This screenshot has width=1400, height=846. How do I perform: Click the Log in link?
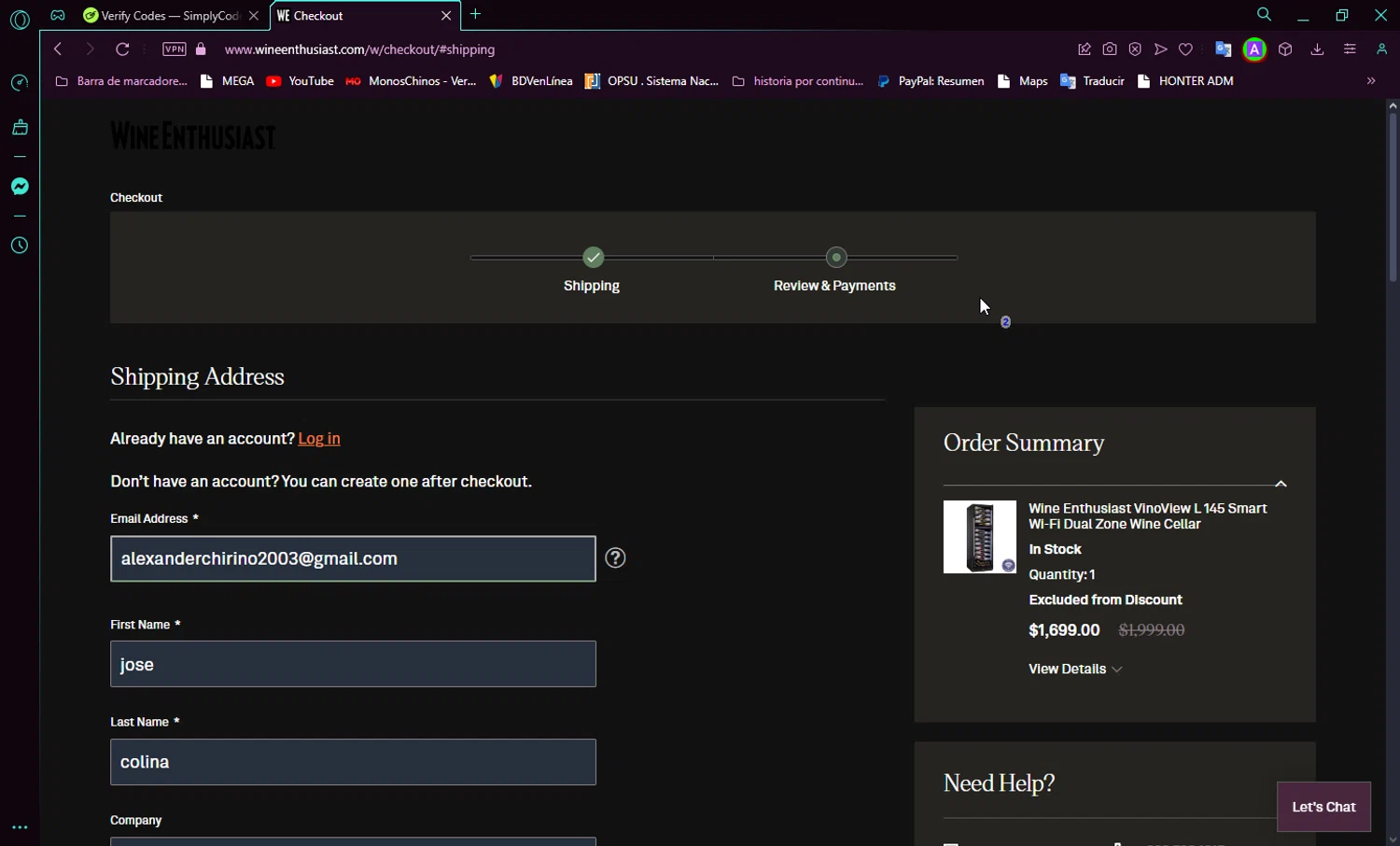click(319, 439)
